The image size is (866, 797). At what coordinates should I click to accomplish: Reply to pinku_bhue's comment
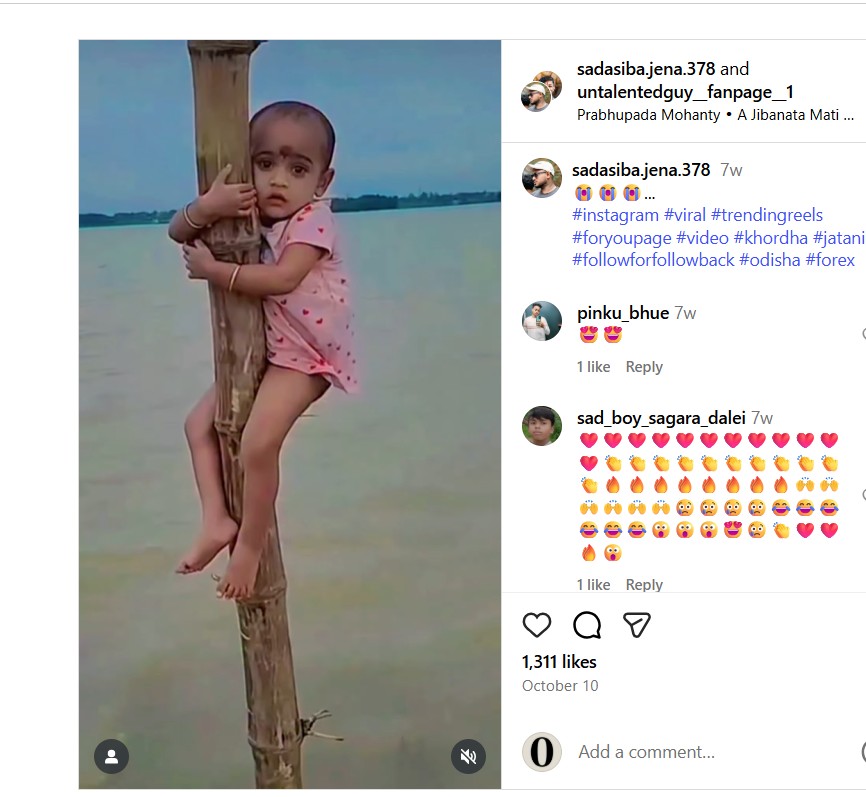pos(644,367)
